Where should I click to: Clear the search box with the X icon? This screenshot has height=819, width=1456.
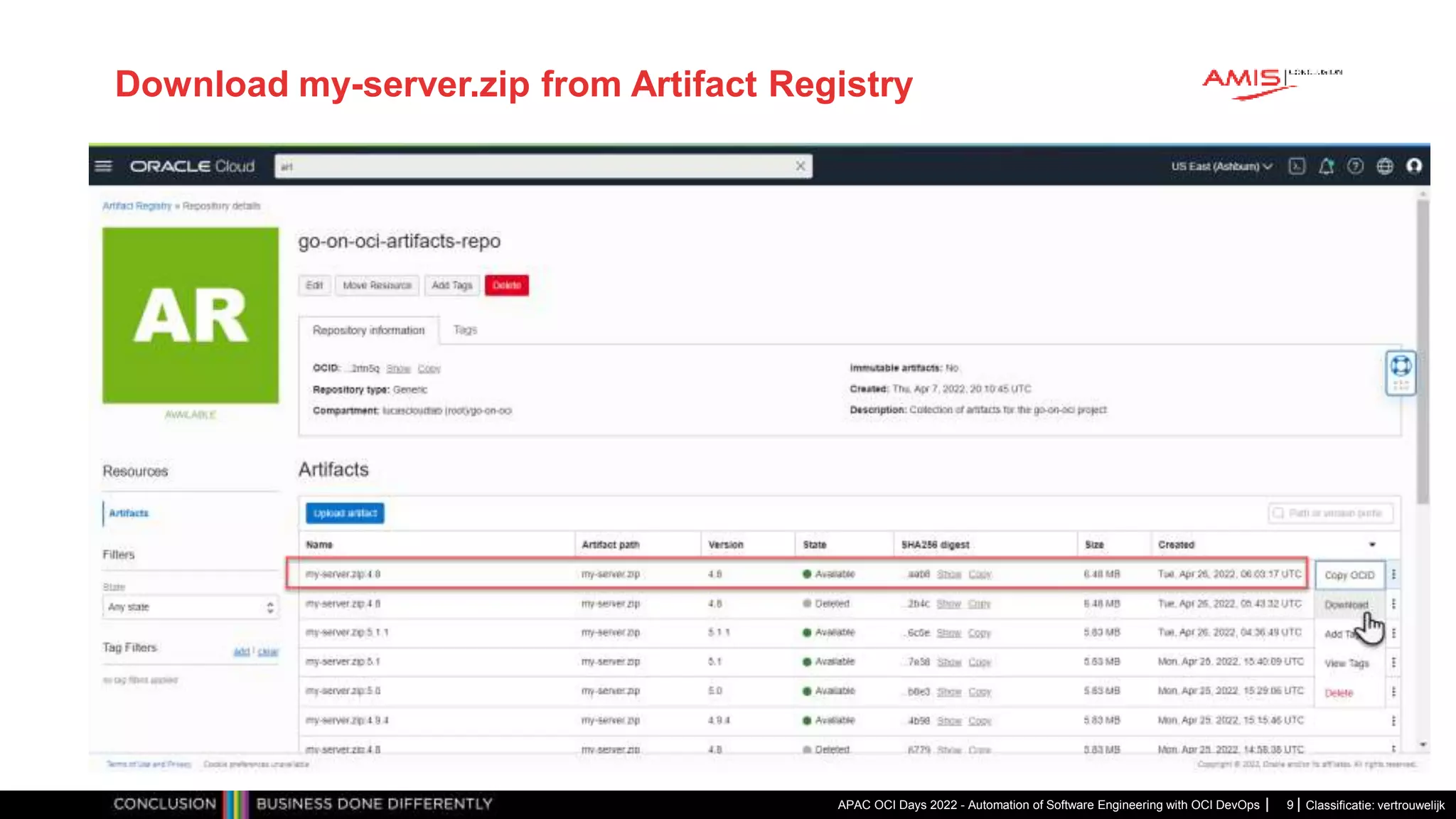coord(800,166)
